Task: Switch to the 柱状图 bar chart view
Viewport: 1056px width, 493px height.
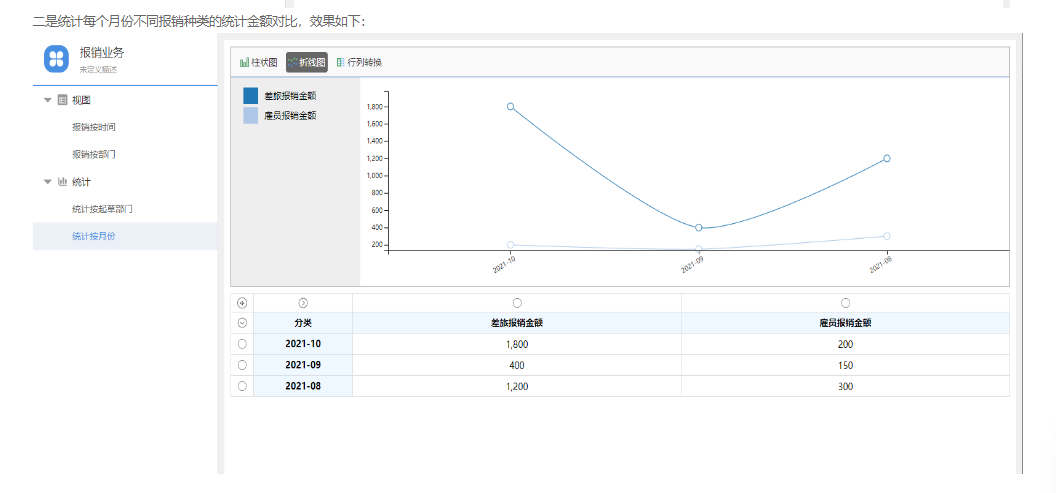Action: (259, 63)
